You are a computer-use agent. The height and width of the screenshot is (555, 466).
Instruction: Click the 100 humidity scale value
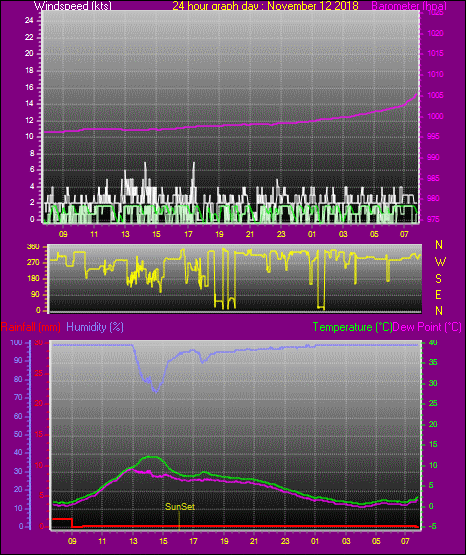[16, 342]
